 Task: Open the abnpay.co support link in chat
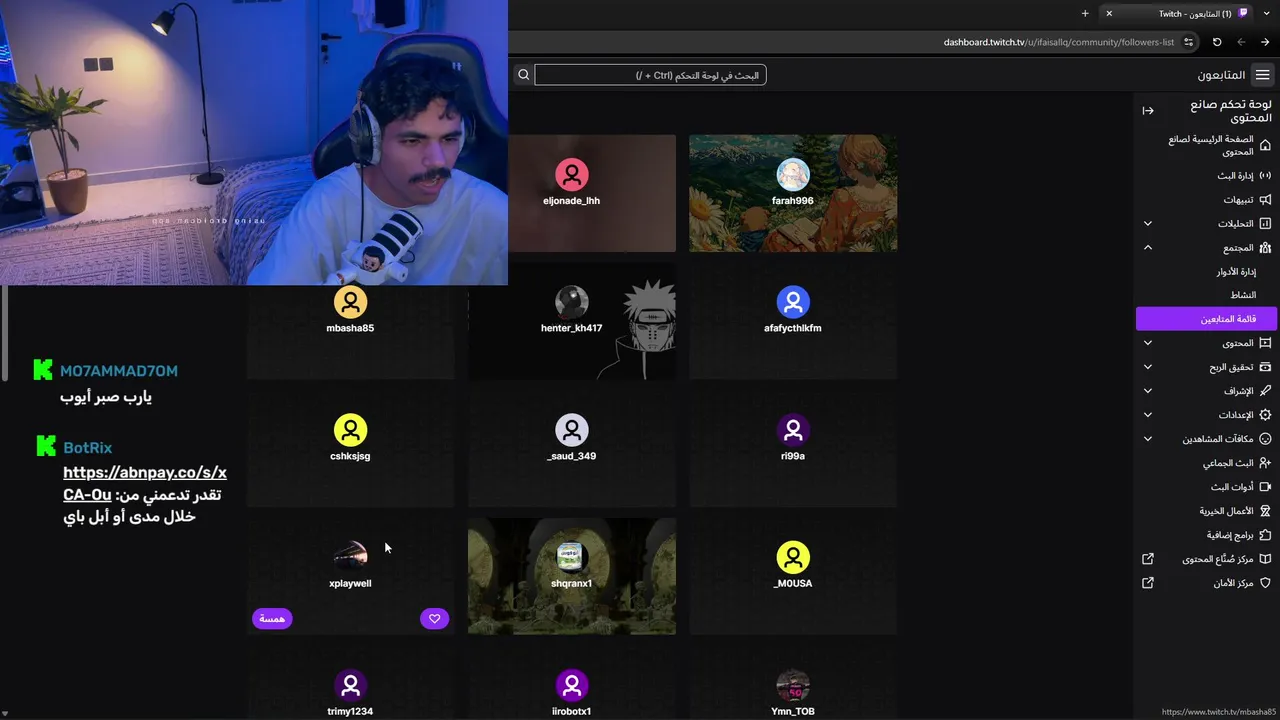[145, 483]
